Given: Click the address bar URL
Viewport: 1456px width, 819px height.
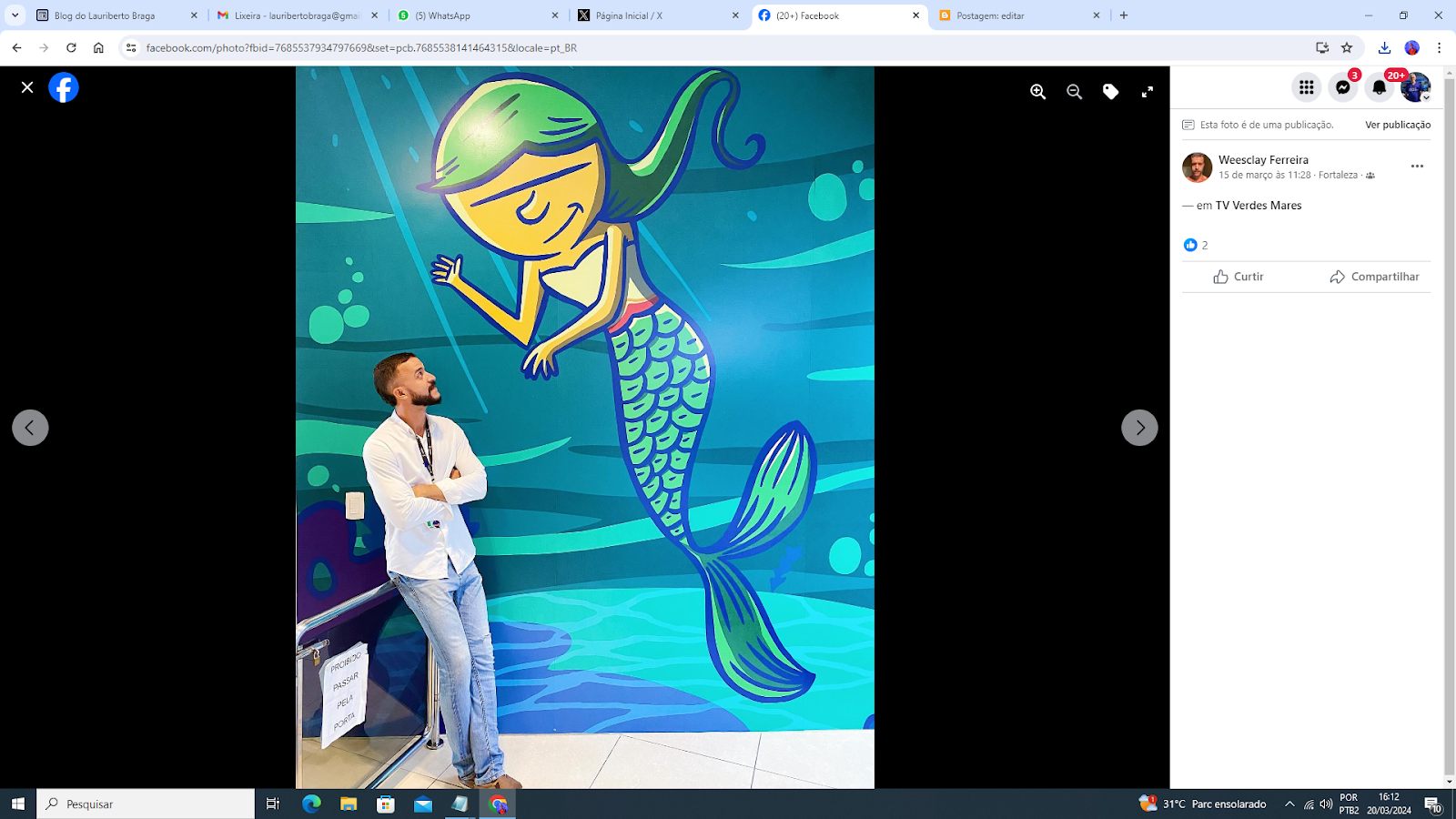Looking at the screenshot, I should [x=361, y=47].
